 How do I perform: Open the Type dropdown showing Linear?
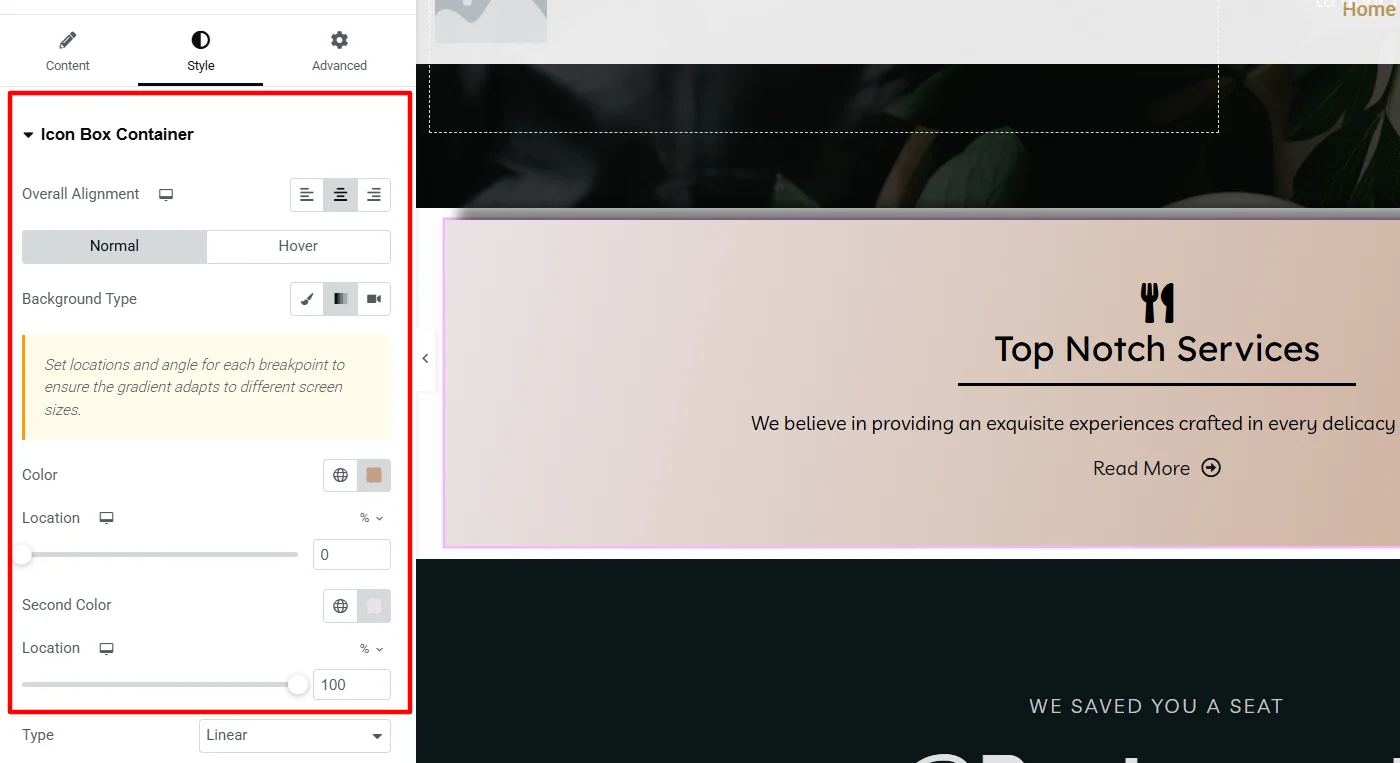(295, 735)
